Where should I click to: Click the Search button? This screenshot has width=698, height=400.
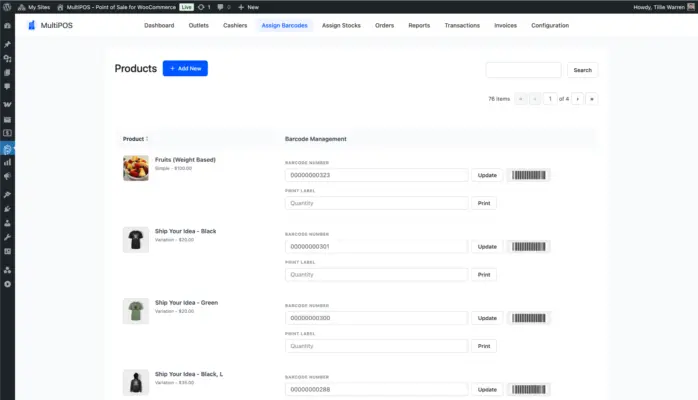(582, 70)
